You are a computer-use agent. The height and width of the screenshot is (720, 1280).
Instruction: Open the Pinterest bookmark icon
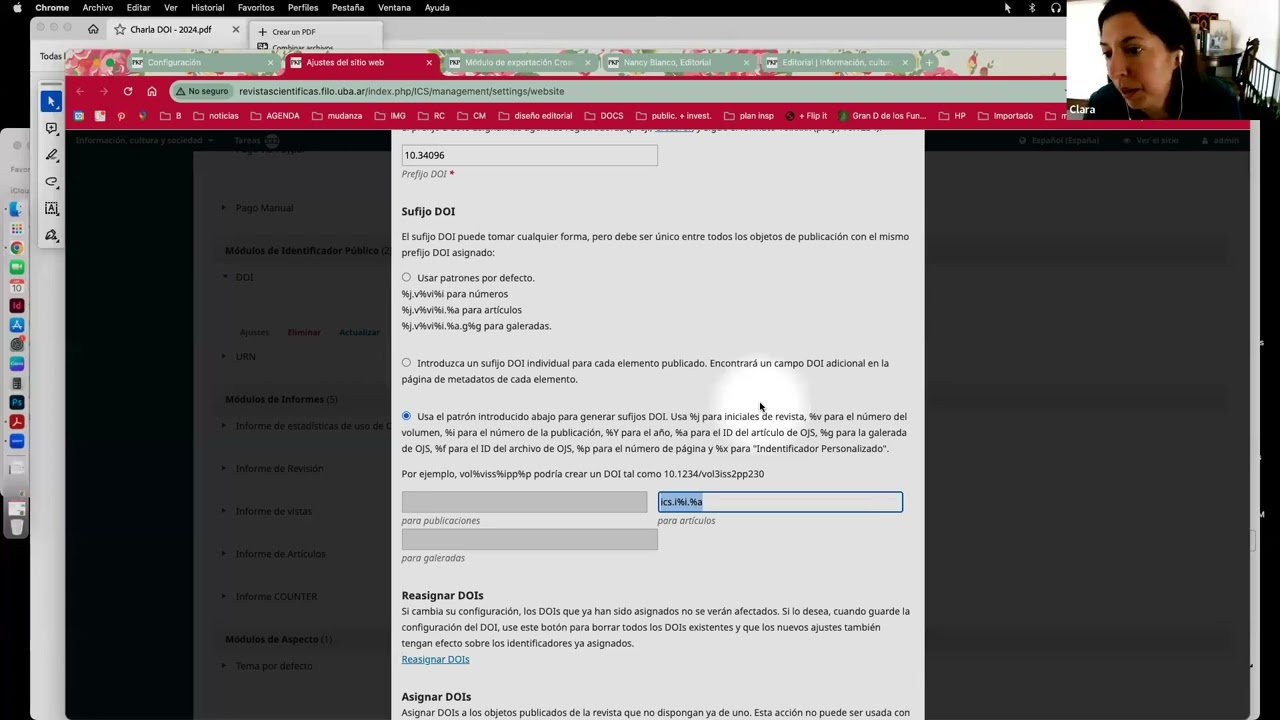121,116
